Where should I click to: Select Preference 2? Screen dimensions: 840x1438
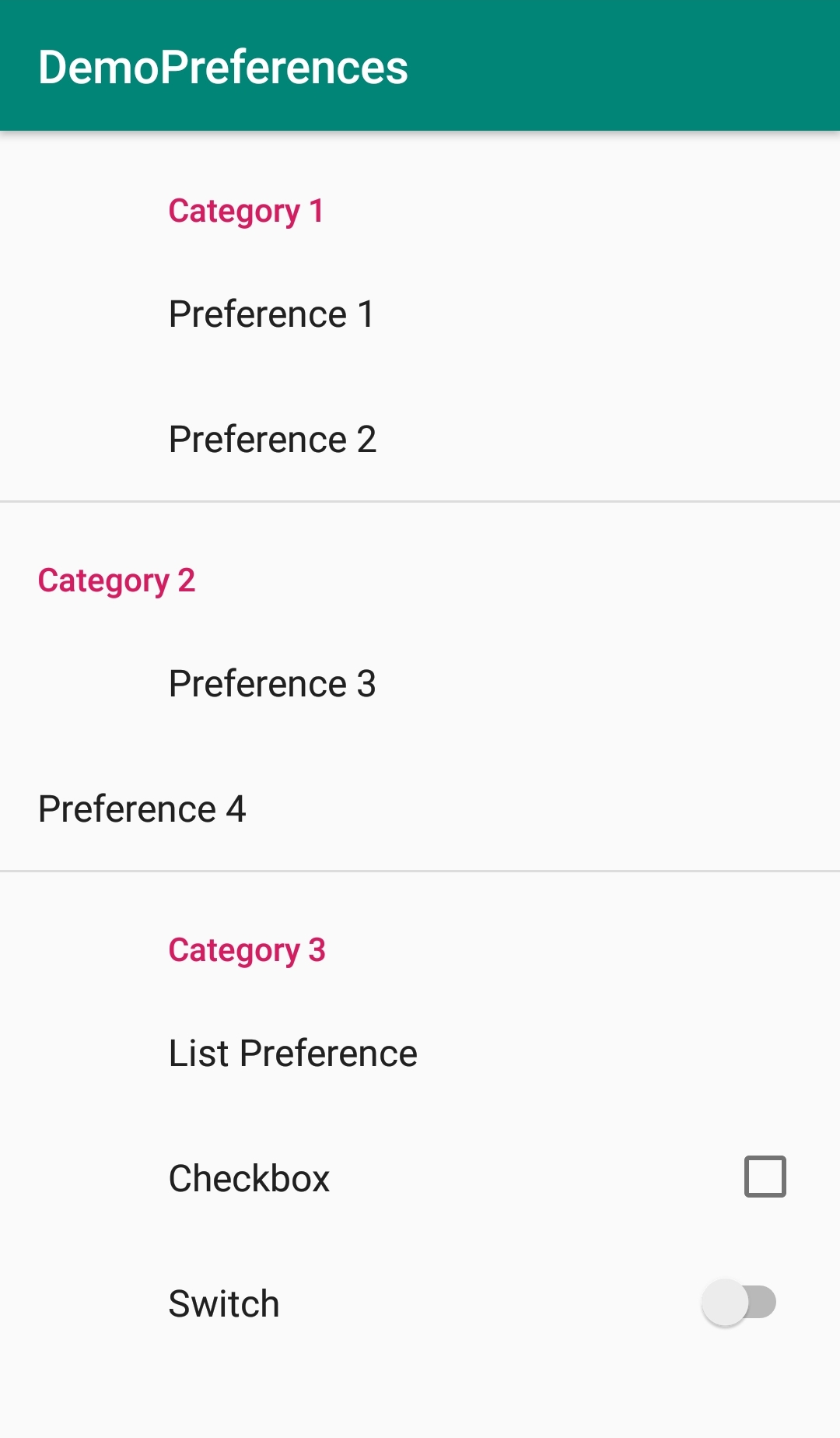(272, 440)
